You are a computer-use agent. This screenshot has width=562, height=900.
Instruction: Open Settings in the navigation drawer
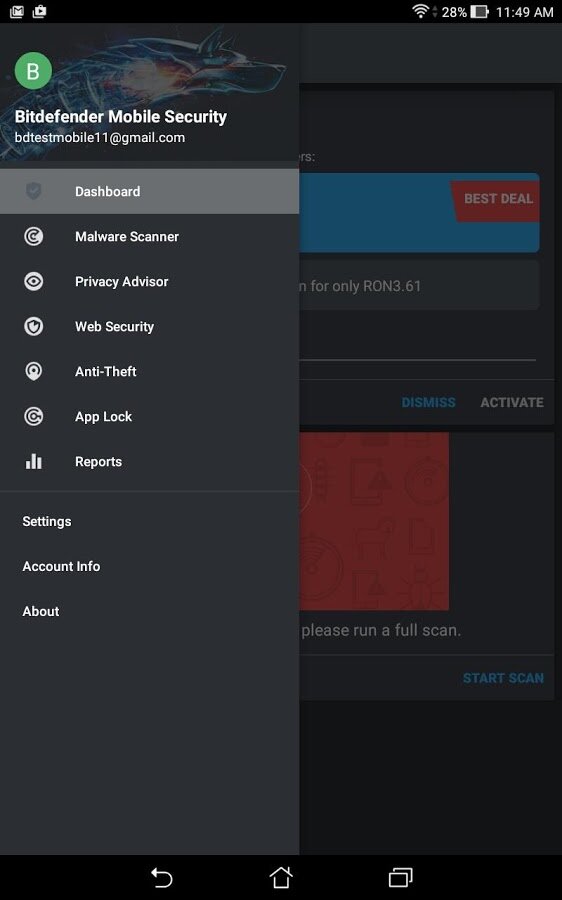coord(47,521)
